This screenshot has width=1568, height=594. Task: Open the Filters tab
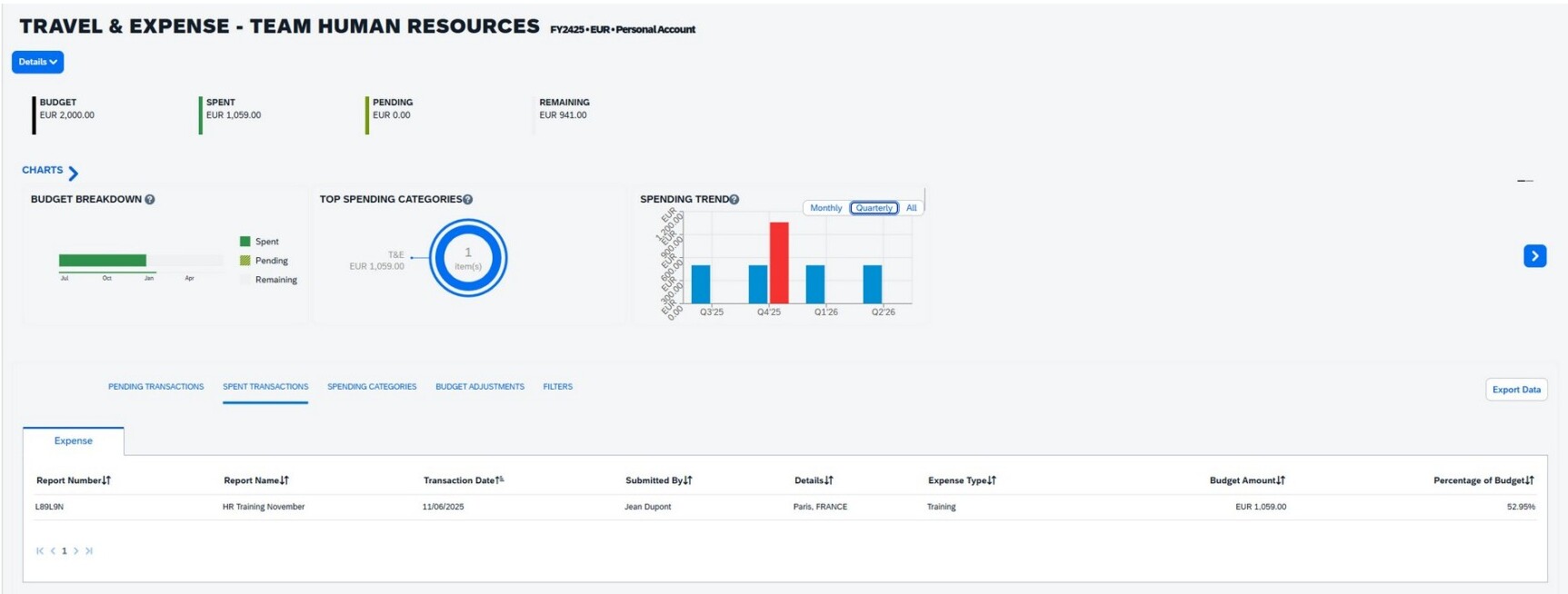click(x=558, y=387)
